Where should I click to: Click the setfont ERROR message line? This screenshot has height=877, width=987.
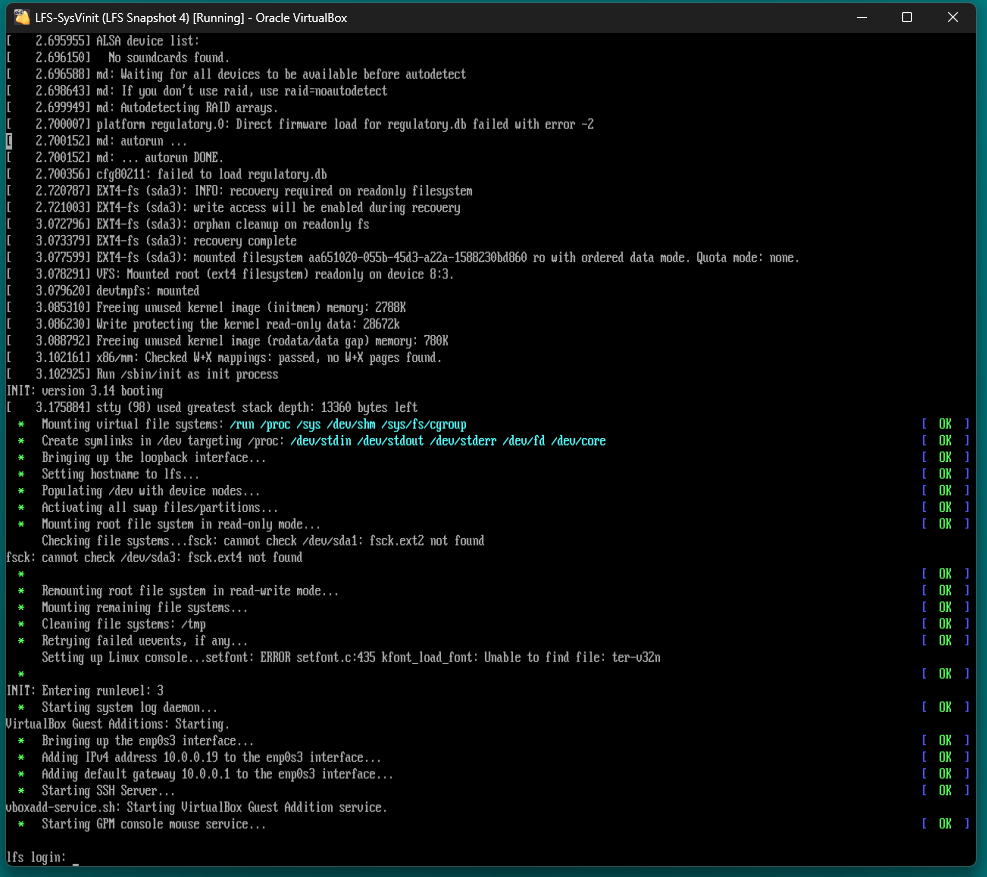[350, 657]
